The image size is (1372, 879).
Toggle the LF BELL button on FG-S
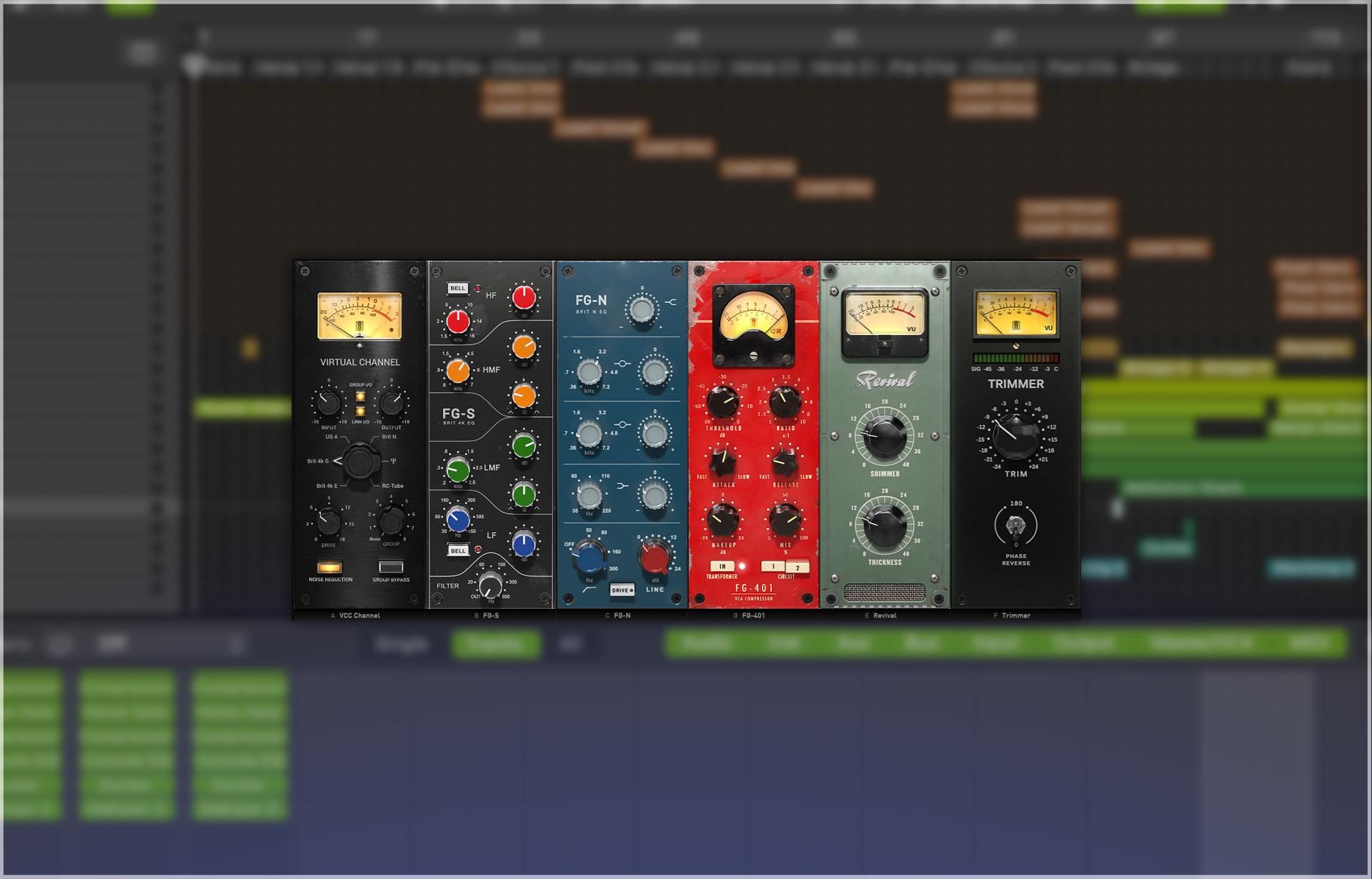pyautogui.click(x=457, y=550)
